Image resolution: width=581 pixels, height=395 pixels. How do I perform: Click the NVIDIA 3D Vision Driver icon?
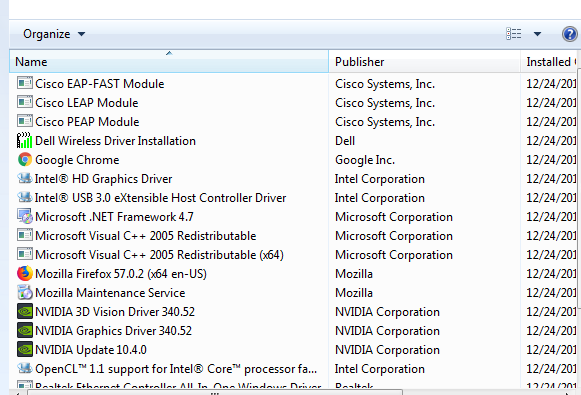tap(25, 311)
